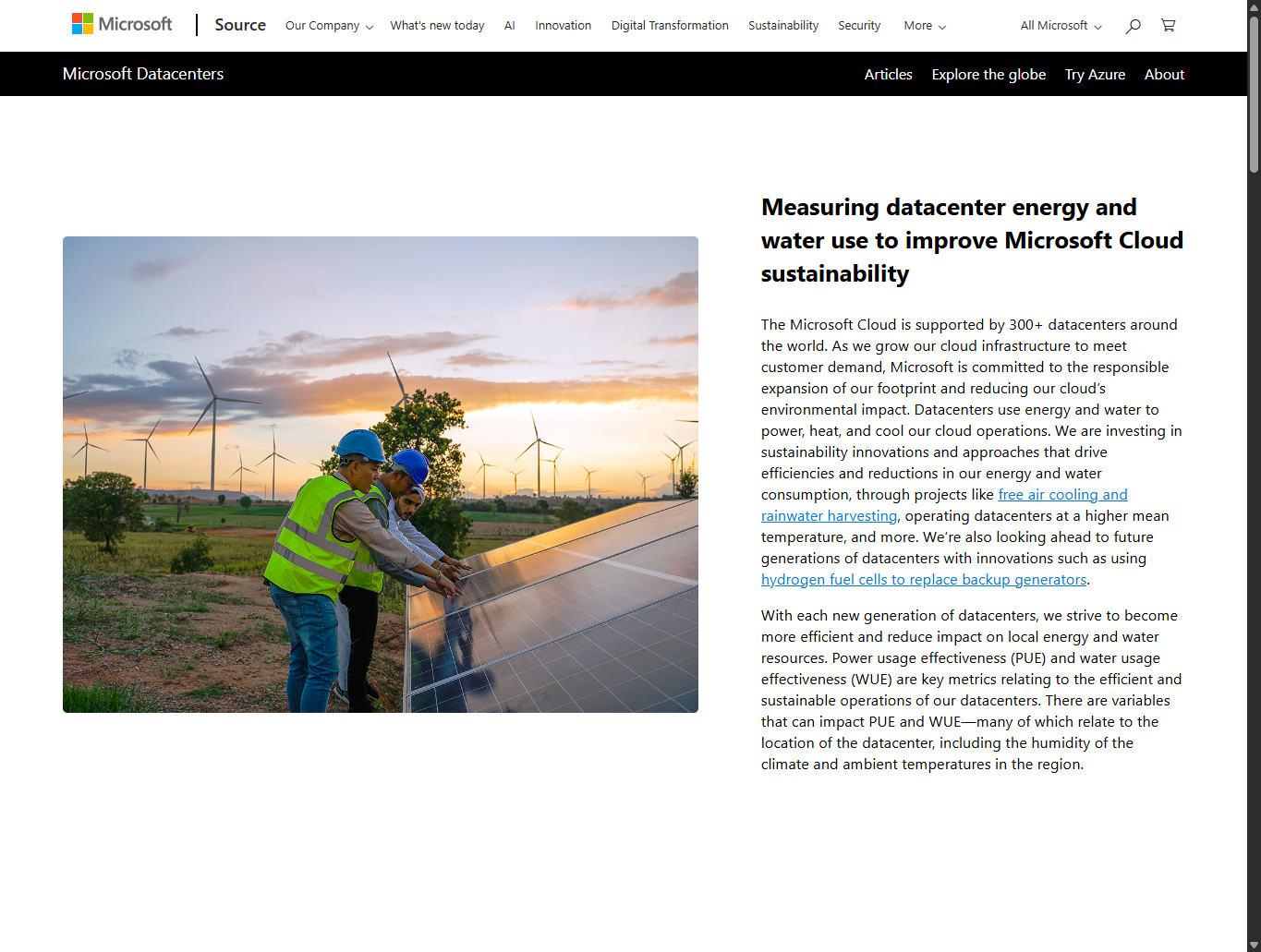
Task: Click the Source site title link
Action: [x=240, y=25]
